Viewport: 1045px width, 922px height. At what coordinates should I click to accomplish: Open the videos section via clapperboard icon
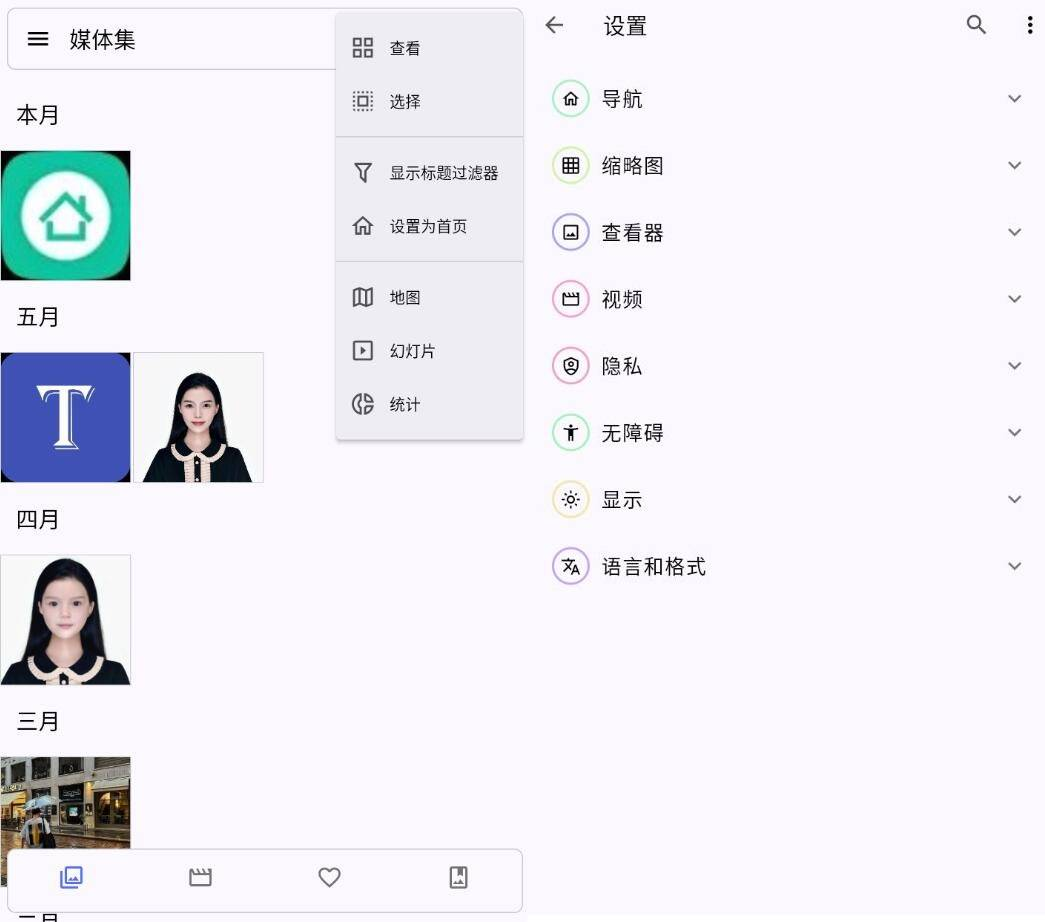point(200,877)
